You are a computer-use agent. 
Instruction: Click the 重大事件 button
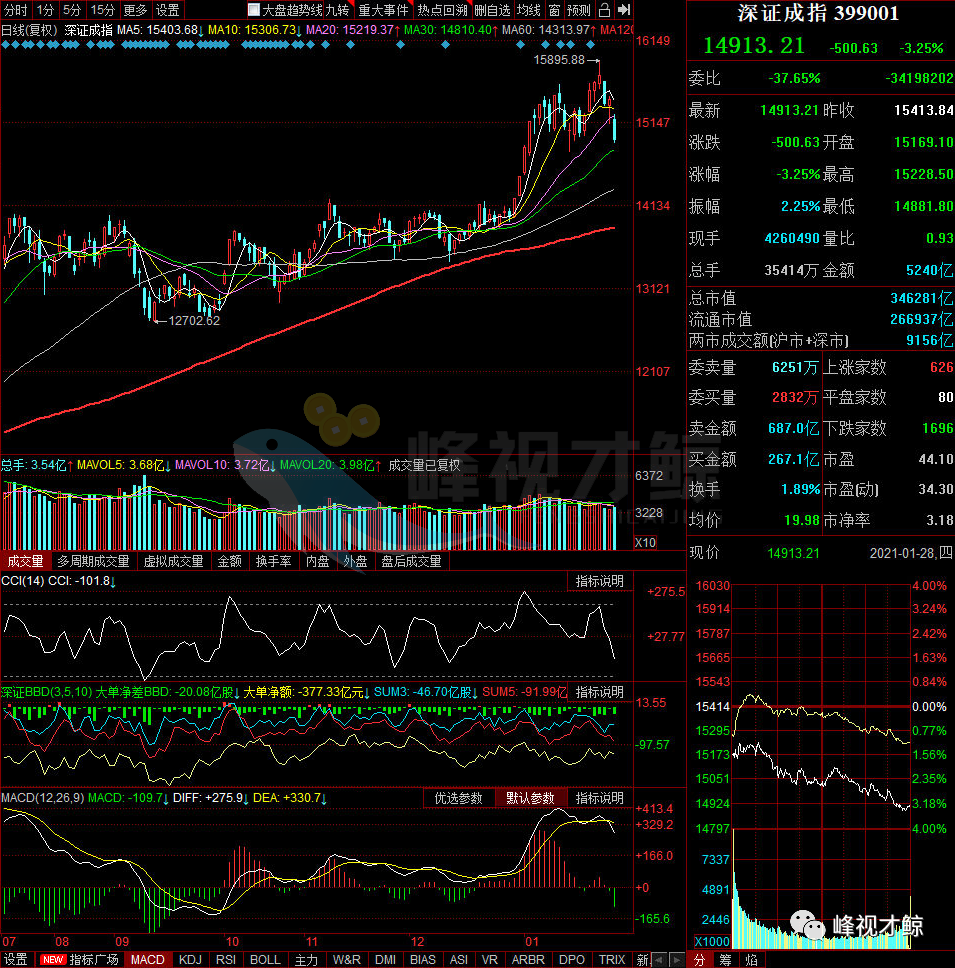point(383,10)
